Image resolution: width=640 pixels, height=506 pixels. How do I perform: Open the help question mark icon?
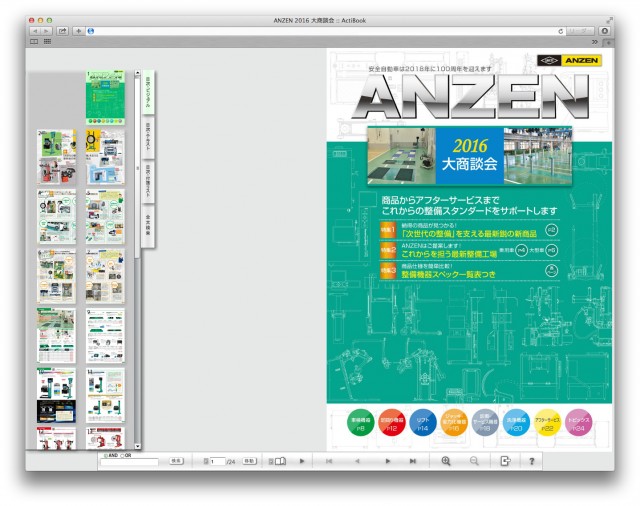pos(531,461)
